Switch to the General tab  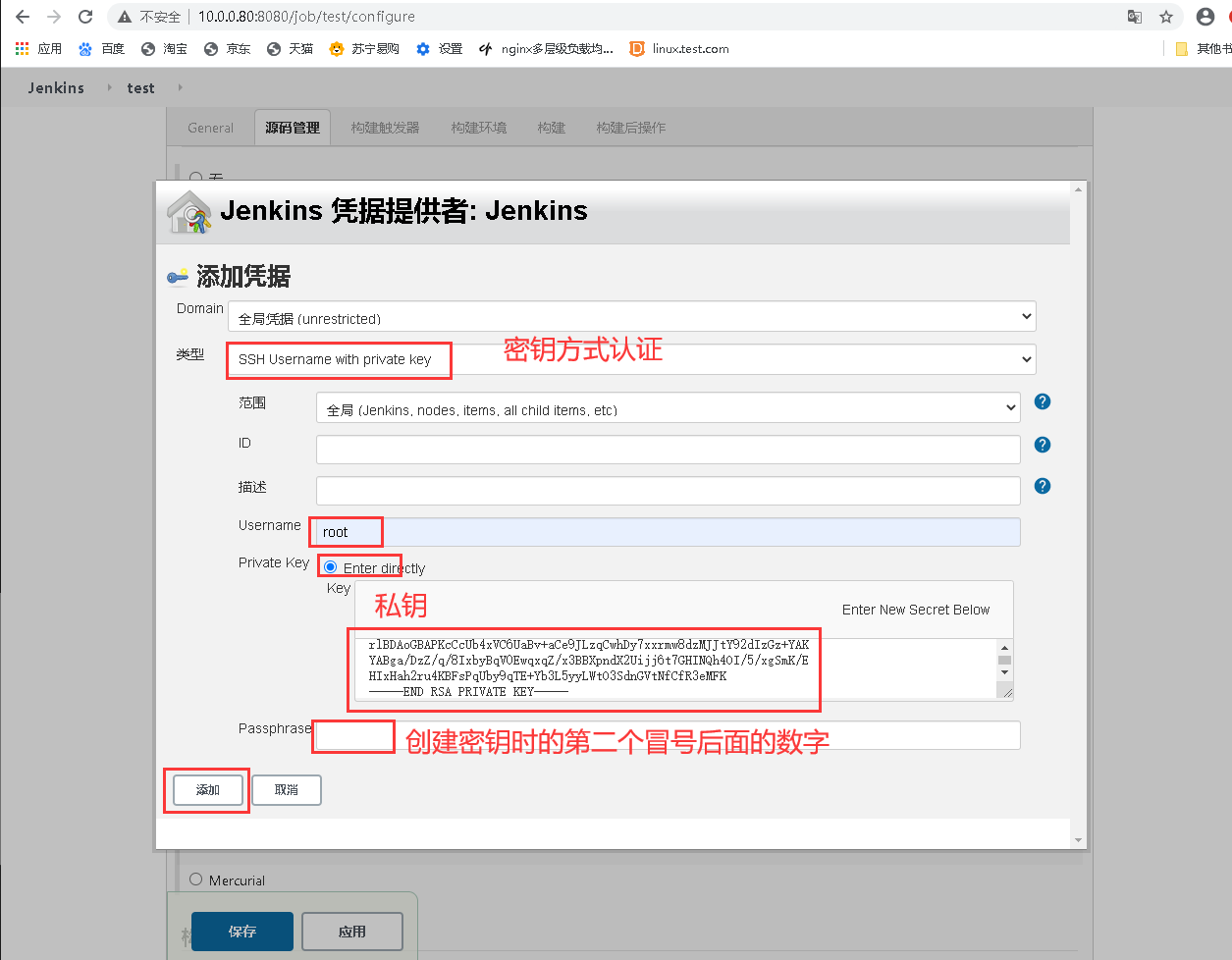211,128
